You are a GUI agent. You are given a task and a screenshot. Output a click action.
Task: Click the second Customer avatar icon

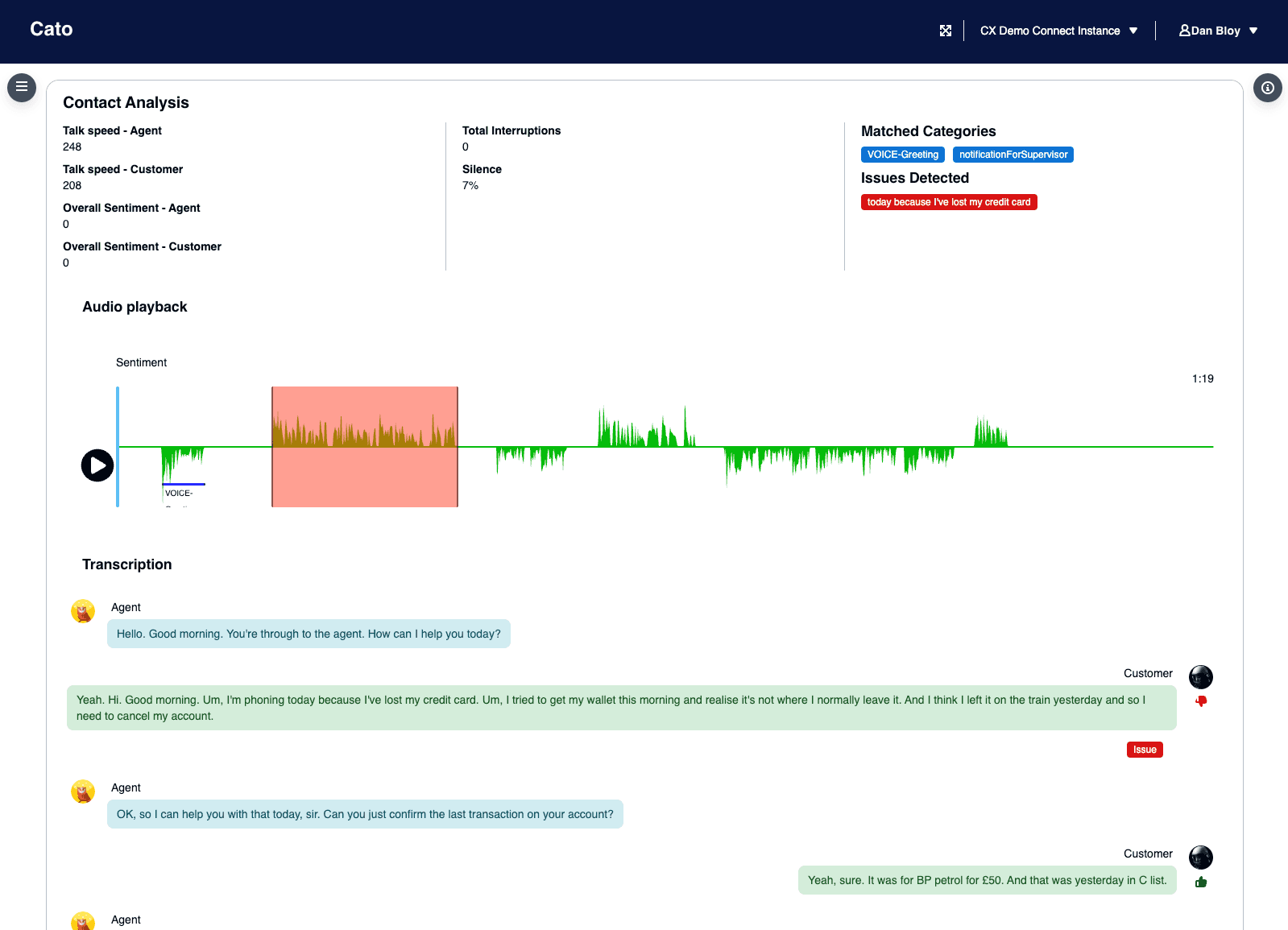(1201, 857)
